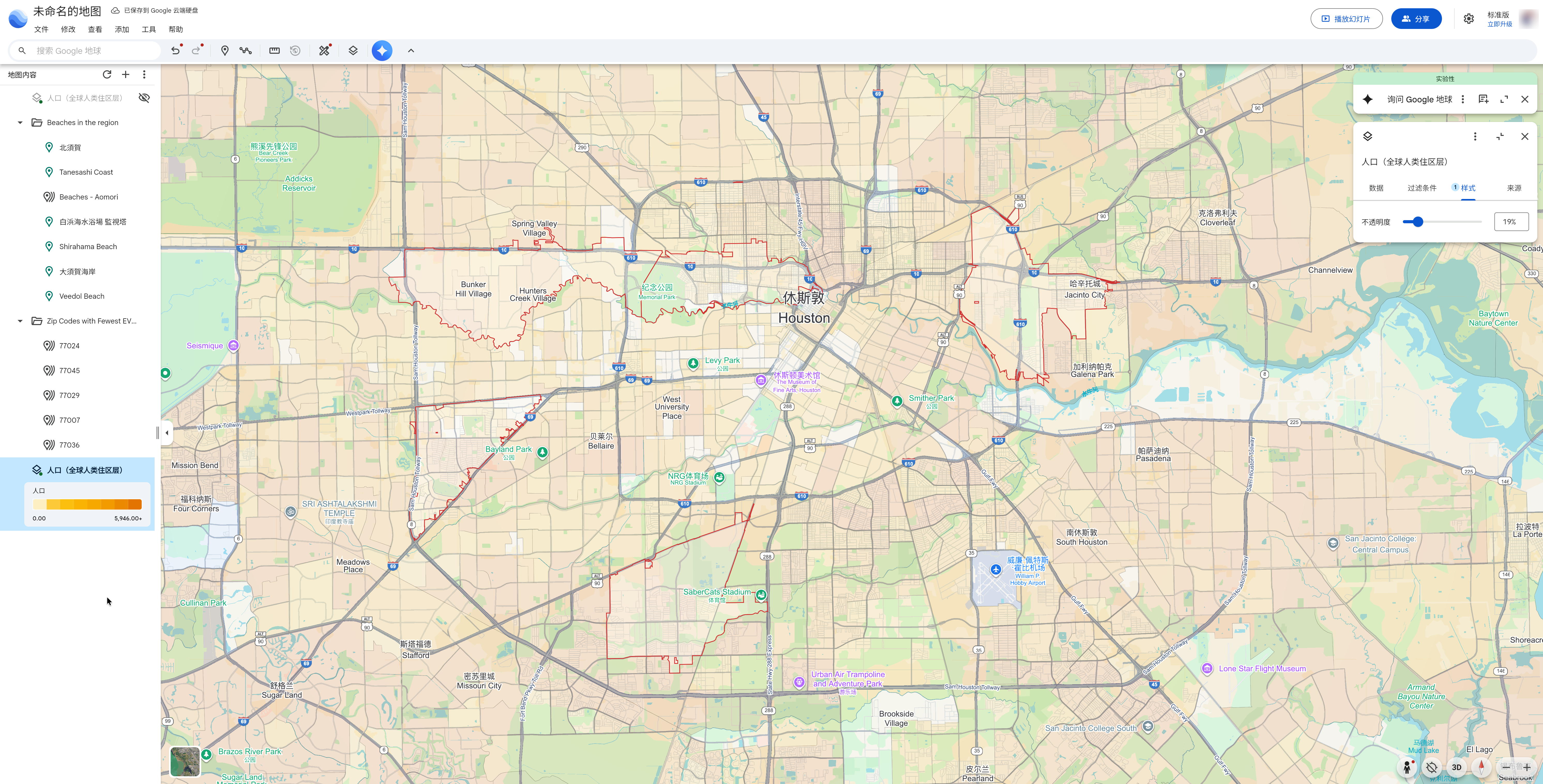Click the 搜索 Google 地球 search field
Screen dimensions: 1543x784
90,51
